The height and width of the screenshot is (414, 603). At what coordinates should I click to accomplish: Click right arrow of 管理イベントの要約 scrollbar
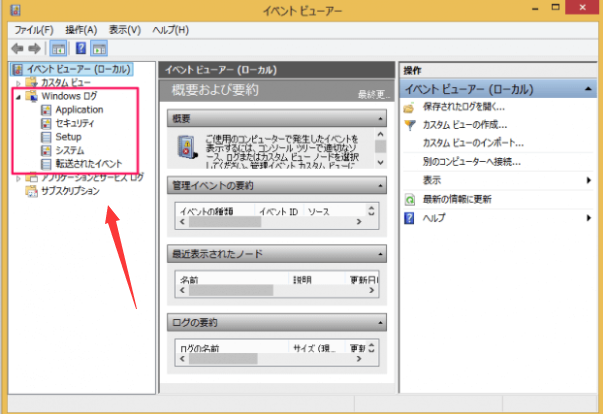[x=359, y=222]
